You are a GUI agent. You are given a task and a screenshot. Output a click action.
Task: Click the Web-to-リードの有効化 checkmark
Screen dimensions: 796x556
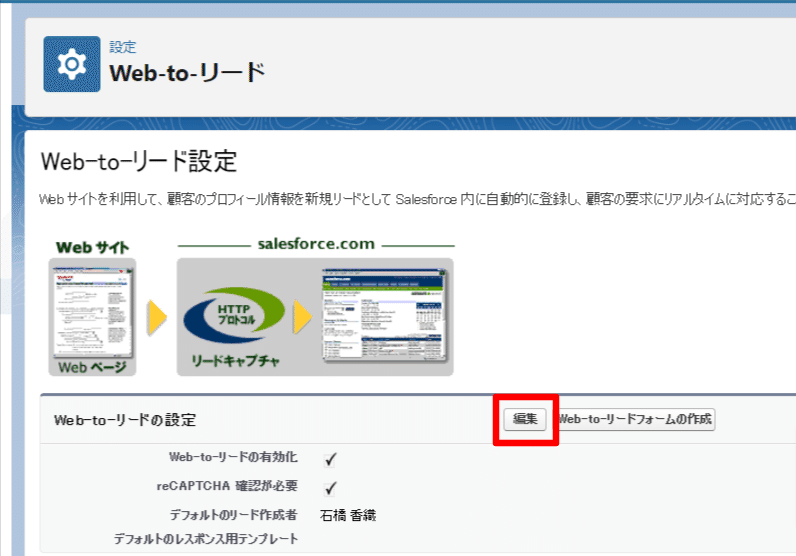330,459
